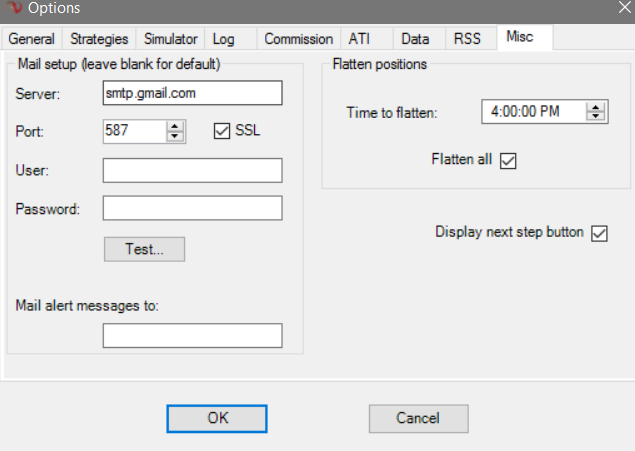Select the Commission tab
Viewport: 635px width, 451px height.
point(298,39)
